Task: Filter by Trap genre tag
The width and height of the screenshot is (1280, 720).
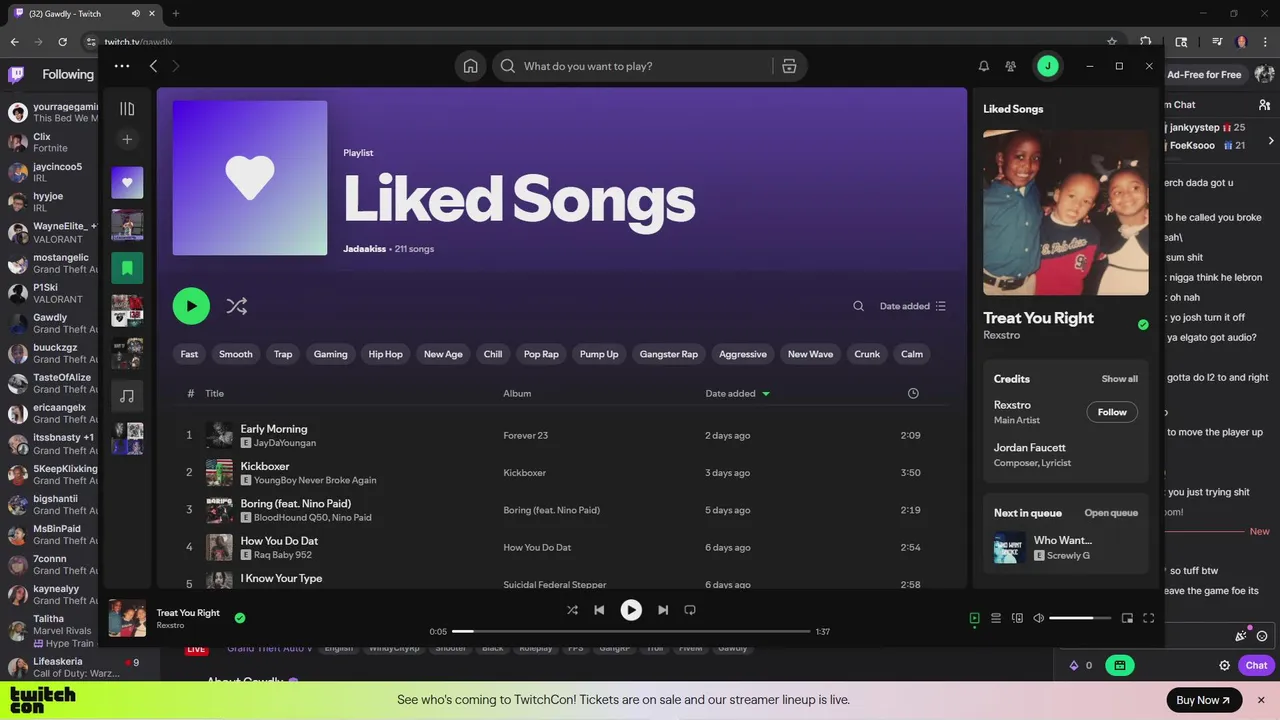Action: [283, 354]
